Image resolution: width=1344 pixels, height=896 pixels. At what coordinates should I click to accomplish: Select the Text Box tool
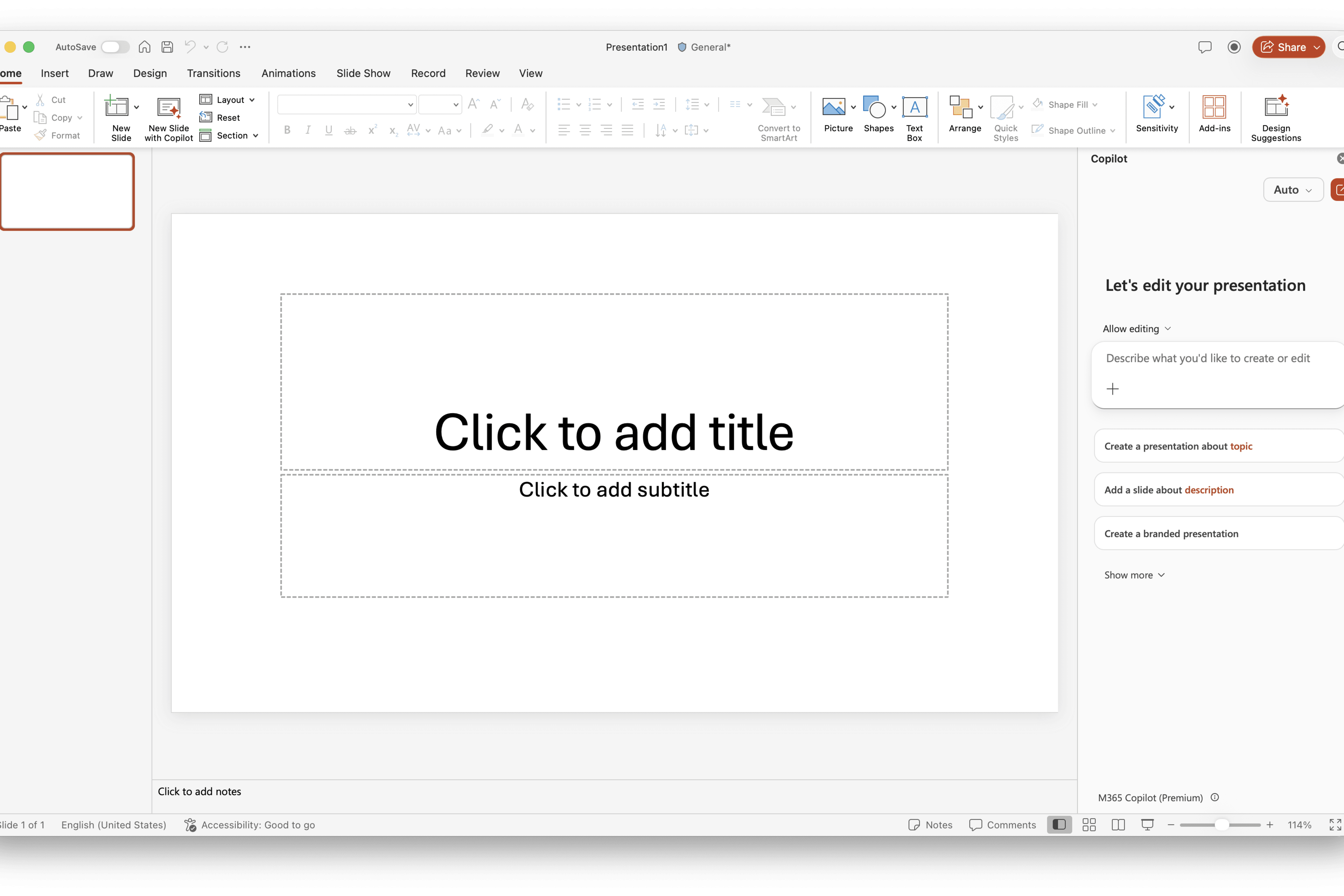[914, 118]
